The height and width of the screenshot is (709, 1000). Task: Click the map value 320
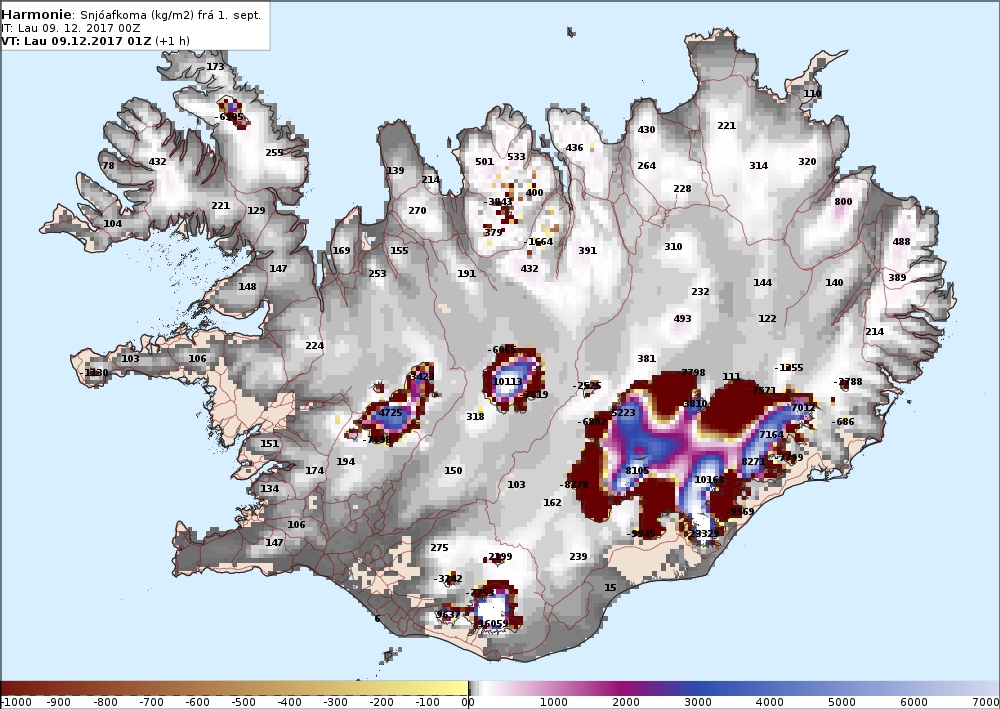[x=807, y=161]
